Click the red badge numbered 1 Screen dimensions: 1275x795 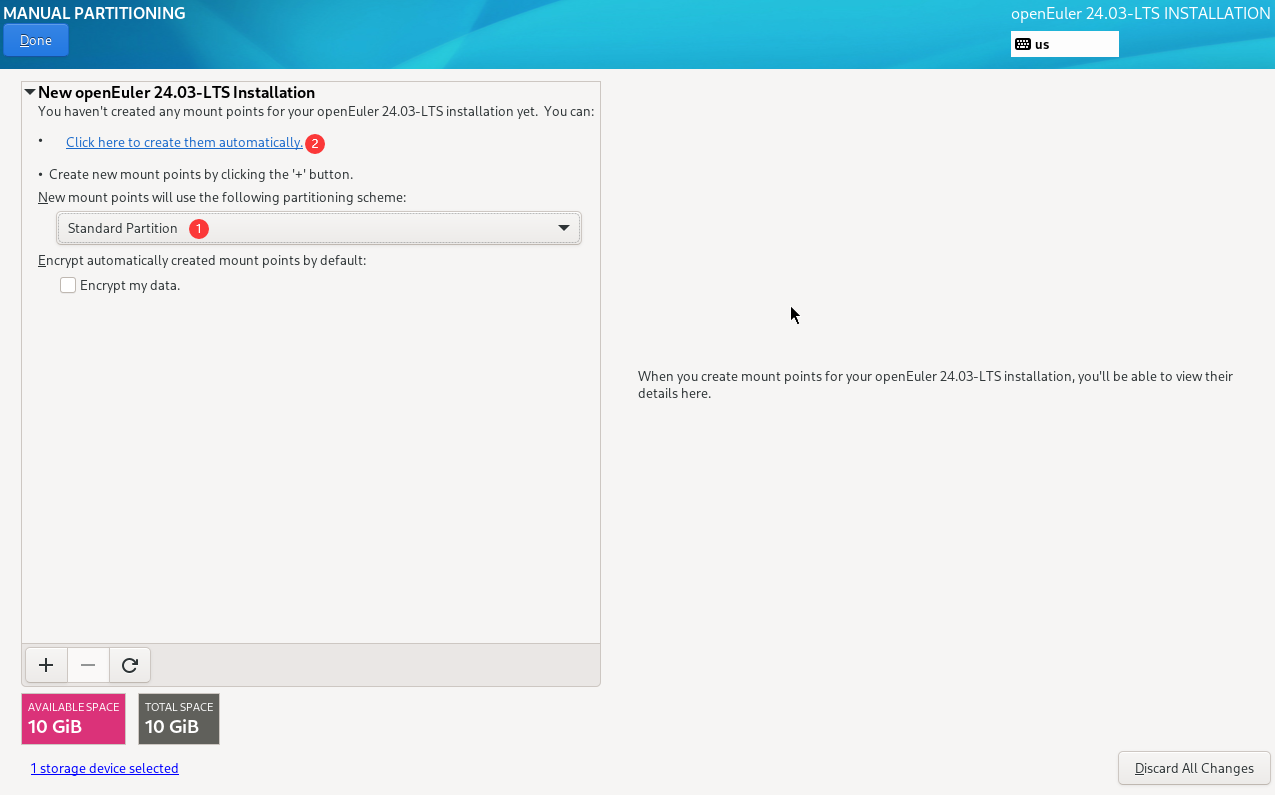[x=199, y=229]
